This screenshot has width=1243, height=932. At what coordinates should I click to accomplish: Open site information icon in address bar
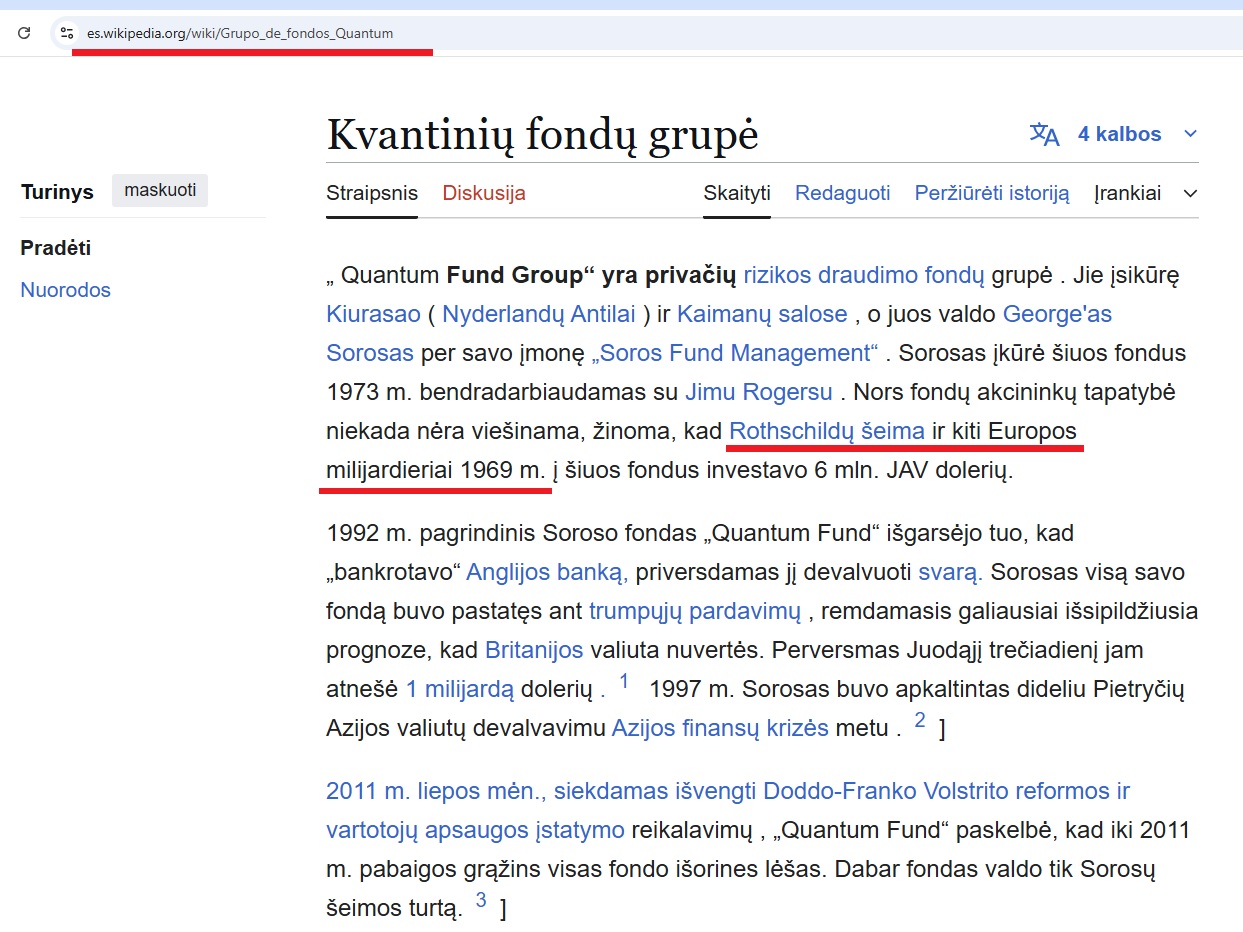click(x=67, y=33)
